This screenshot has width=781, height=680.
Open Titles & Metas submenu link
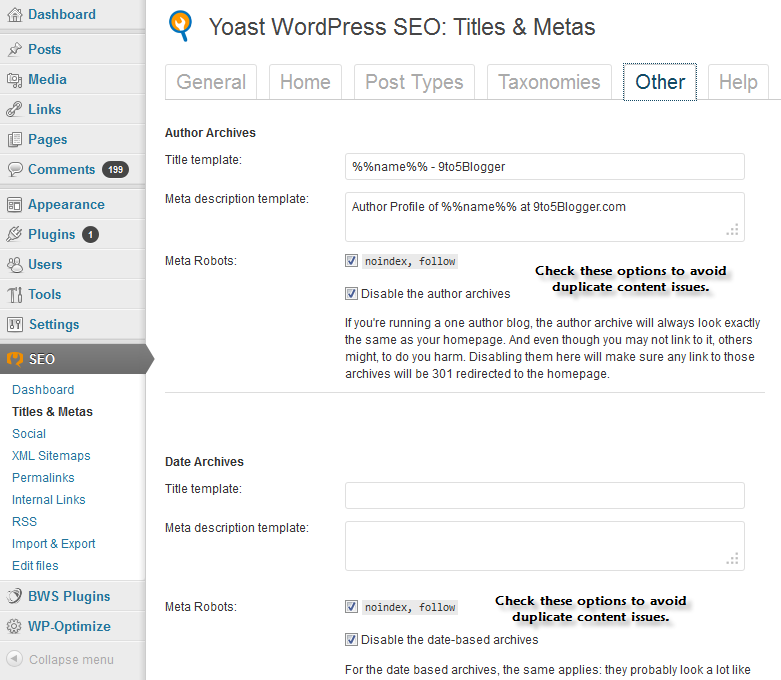52,411
